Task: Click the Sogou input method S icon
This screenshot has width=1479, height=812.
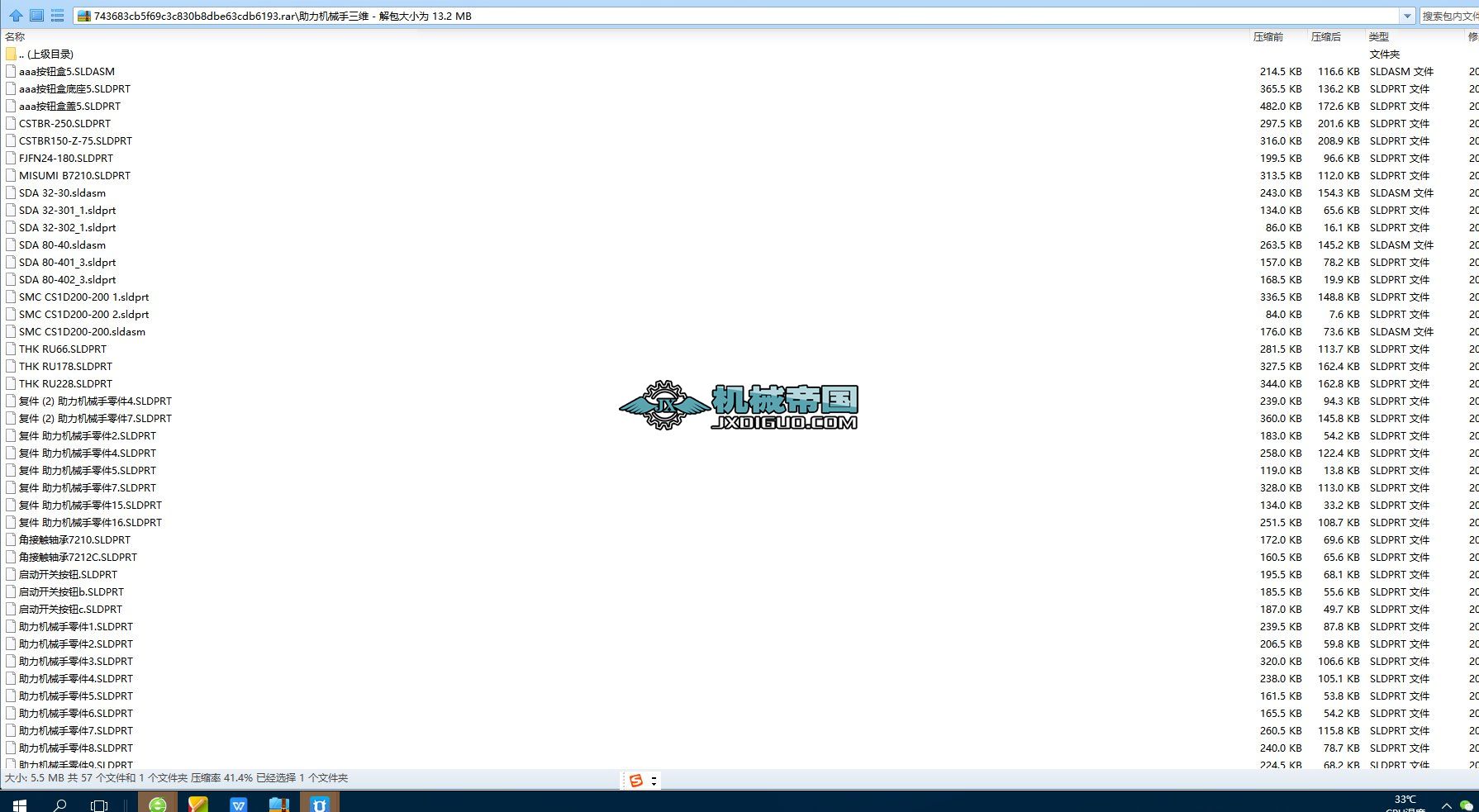Action: pos(635,781)
